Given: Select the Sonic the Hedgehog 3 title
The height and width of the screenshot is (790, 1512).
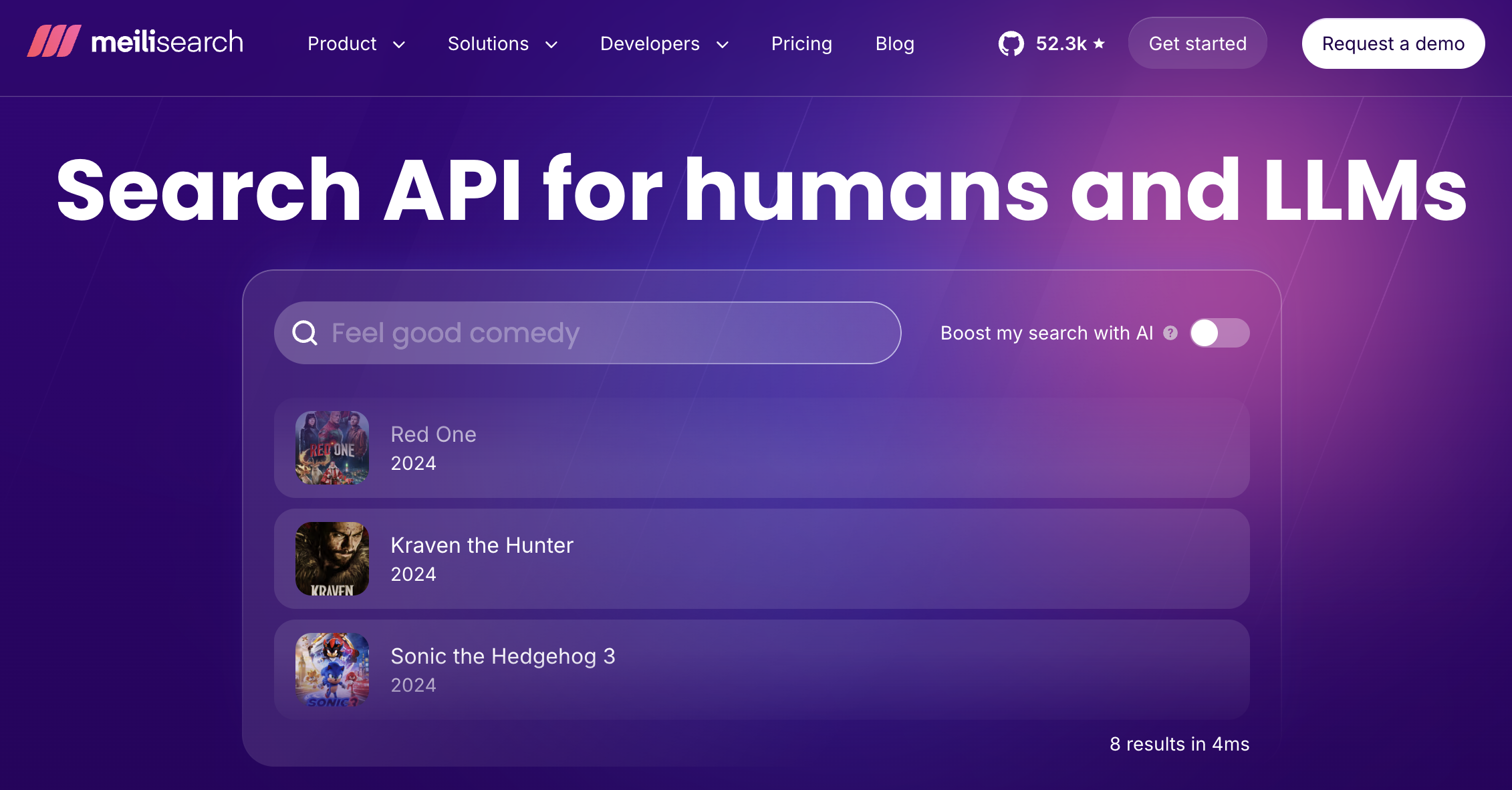Looking at the screenshot, I should (x=503, y=656).
